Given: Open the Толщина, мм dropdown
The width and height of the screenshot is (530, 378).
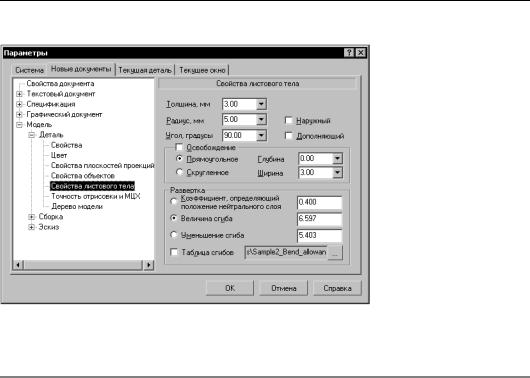Looking at the screenshot, I should pyautogui.click(x=261, y=104).
